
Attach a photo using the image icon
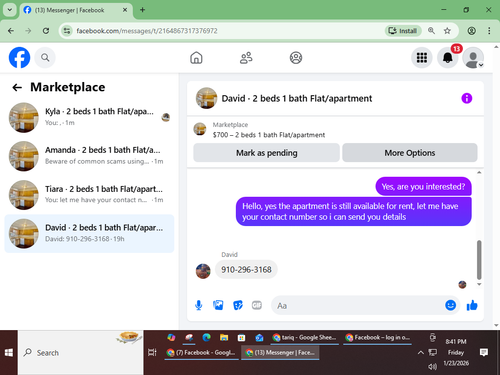tap(218, 305)
